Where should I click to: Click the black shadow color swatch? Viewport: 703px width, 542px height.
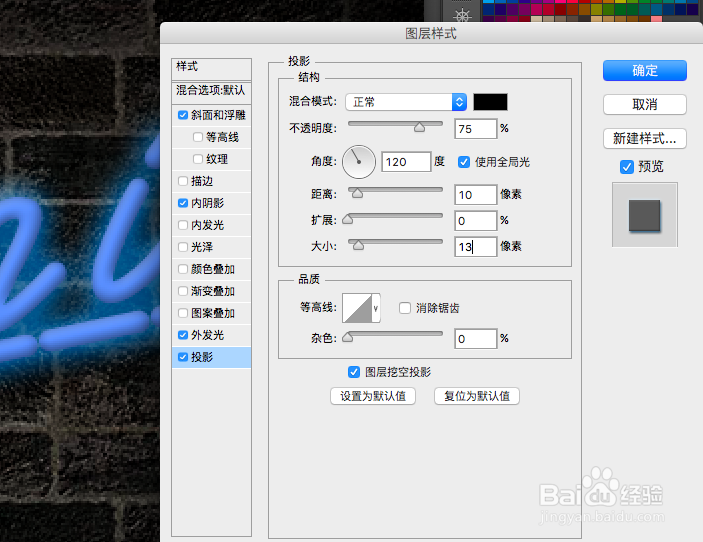click(x=490, y=102)
